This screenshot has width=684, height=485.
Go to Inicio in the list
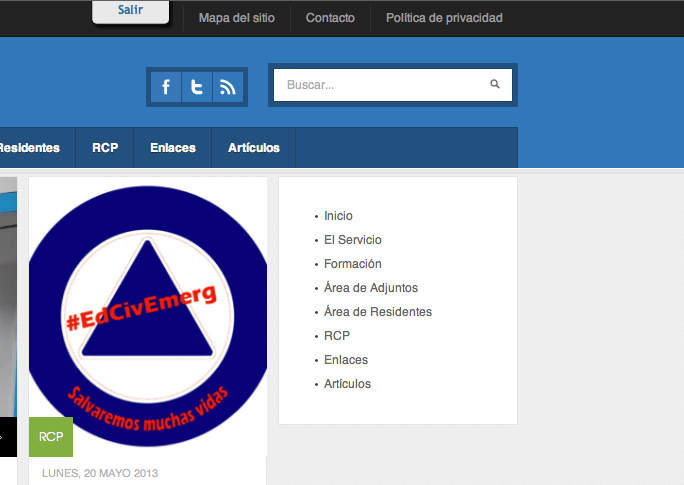click(x=338, y=216)
